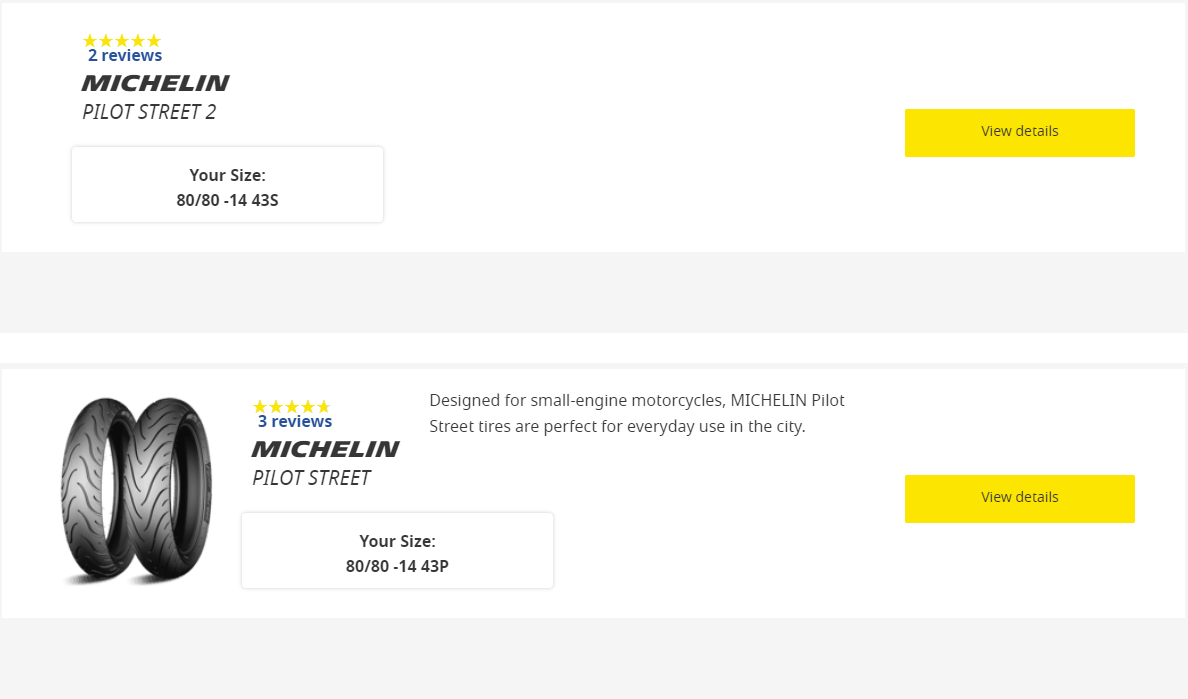Image resolution: width=1188 pixels, height=699 pixels.
Task: Click the left tire in the product photo
Action: (91, 490)
